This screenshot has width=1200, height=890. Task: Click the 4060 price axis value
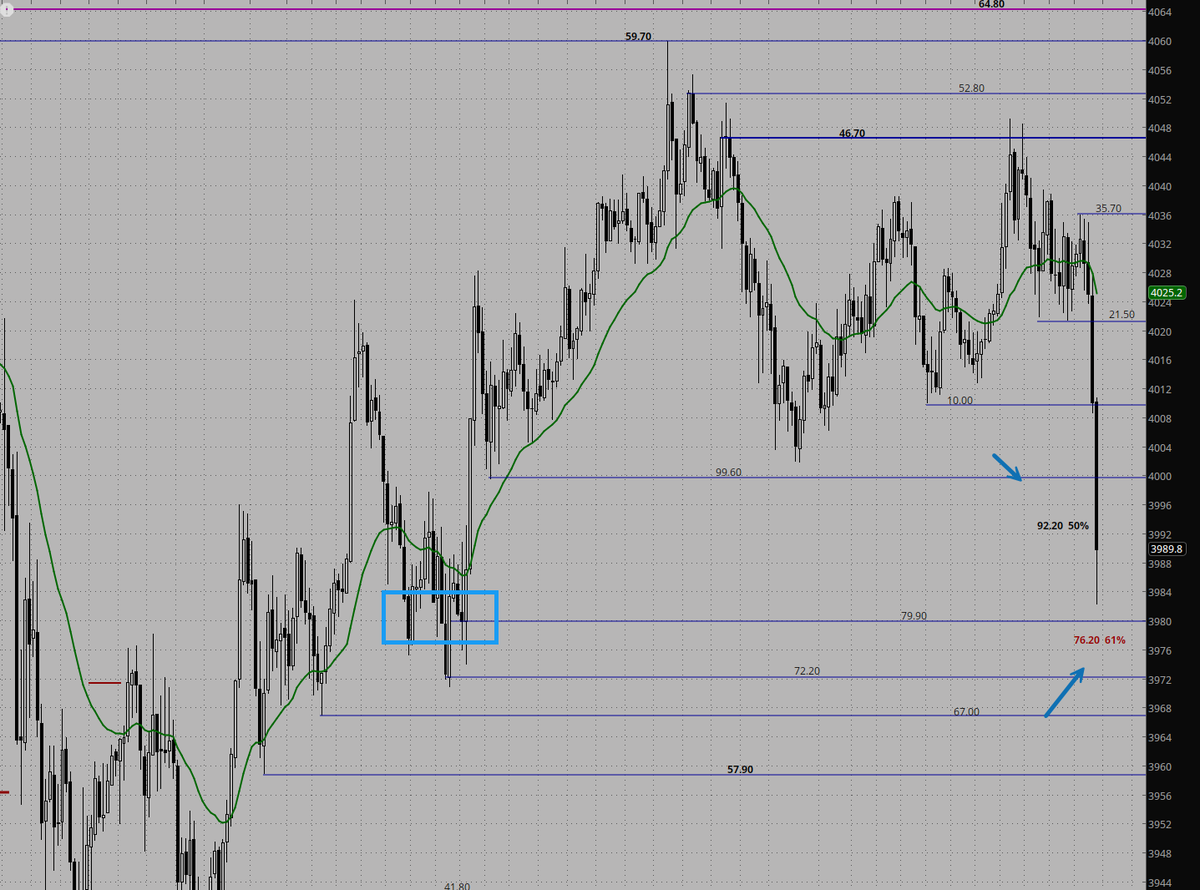(1161, 42)
